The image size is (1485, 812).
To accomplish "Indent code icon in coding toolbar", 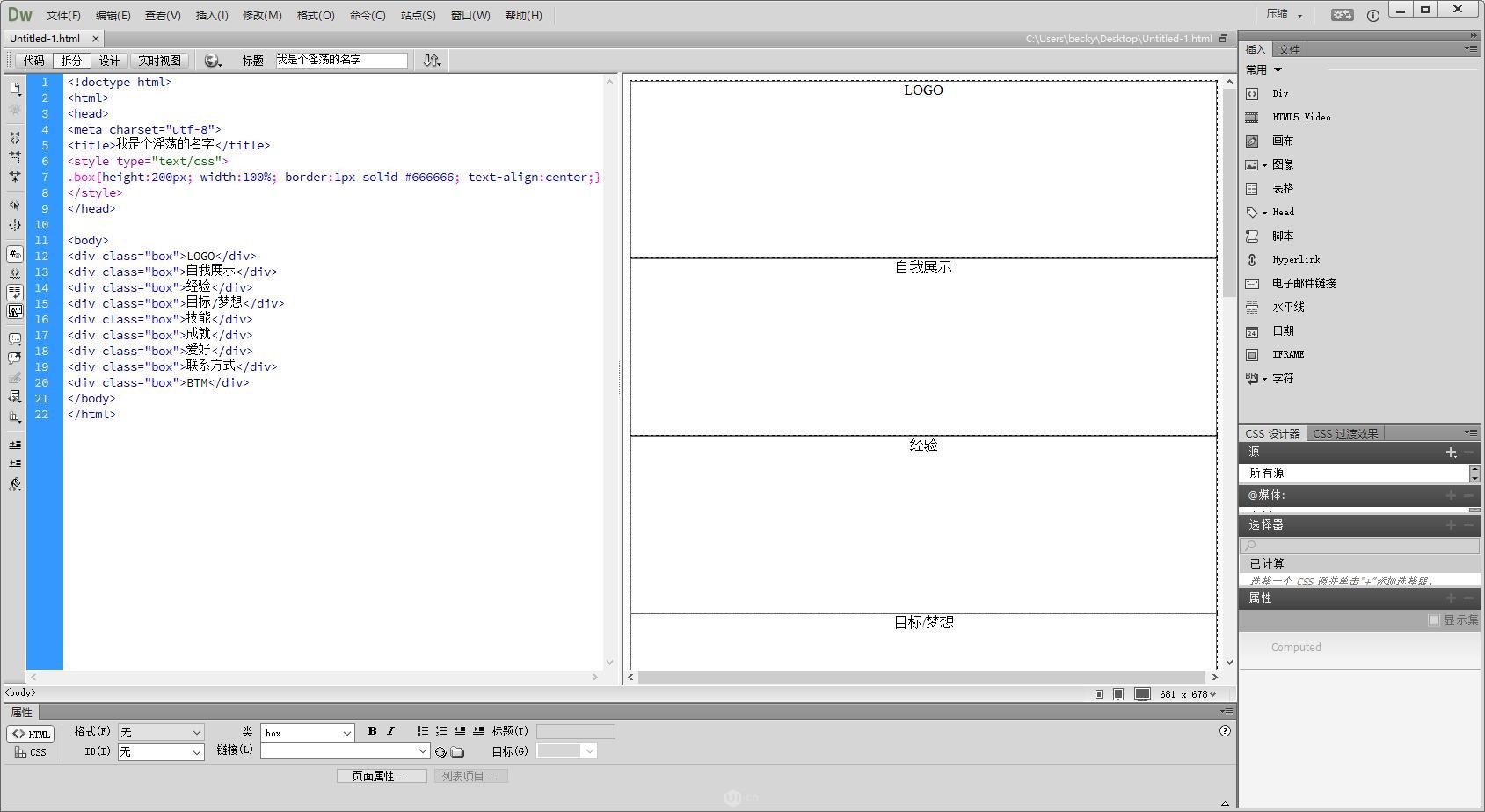I will point(15,445).
